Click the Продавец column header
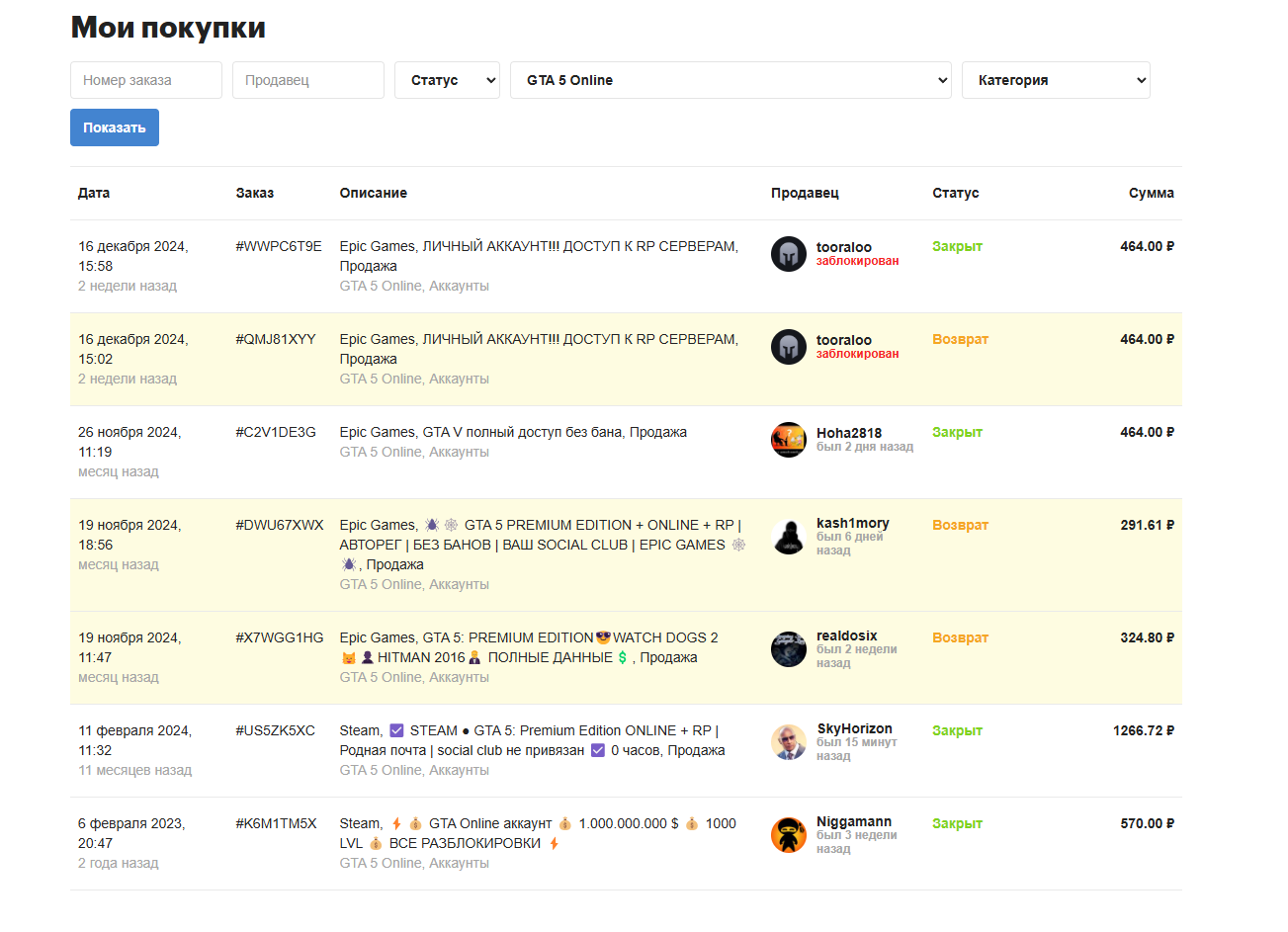 (805, 193)
